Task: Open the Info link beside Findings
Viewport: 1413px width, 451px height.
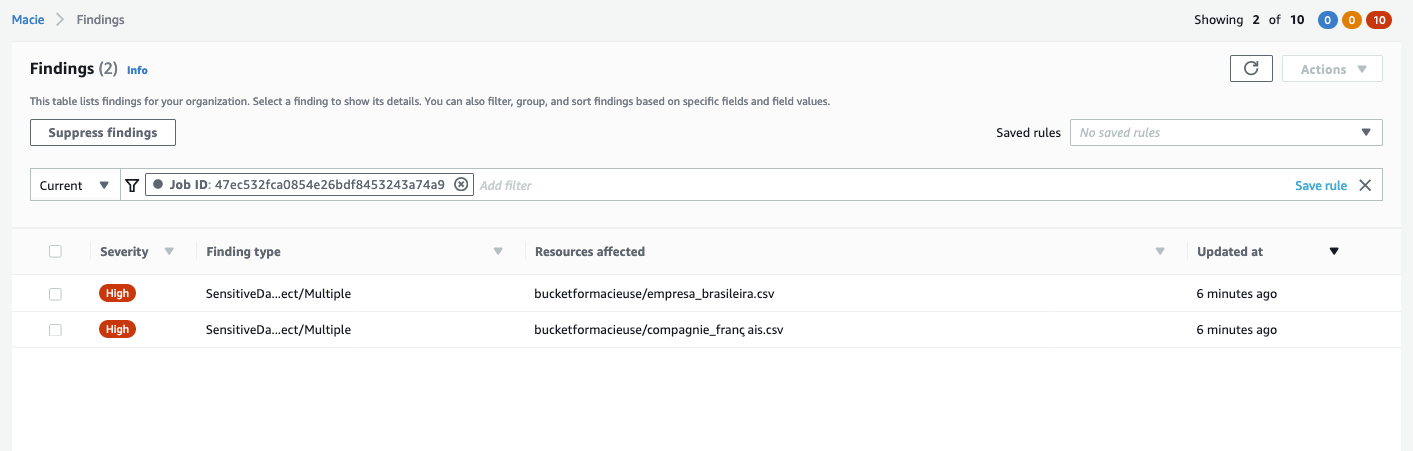Action: tap(137, 70)
